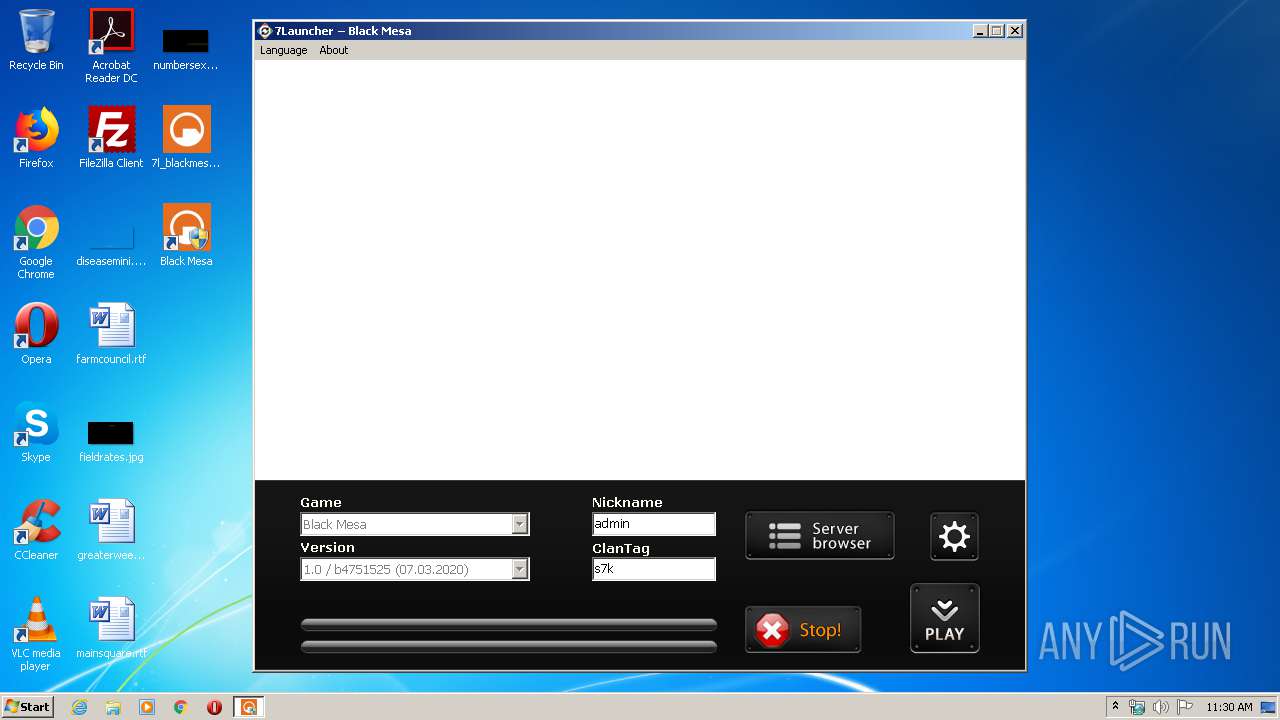Click the PLAY download arrow button
The height and width of the screenshot is (720, 1280).
944,618
